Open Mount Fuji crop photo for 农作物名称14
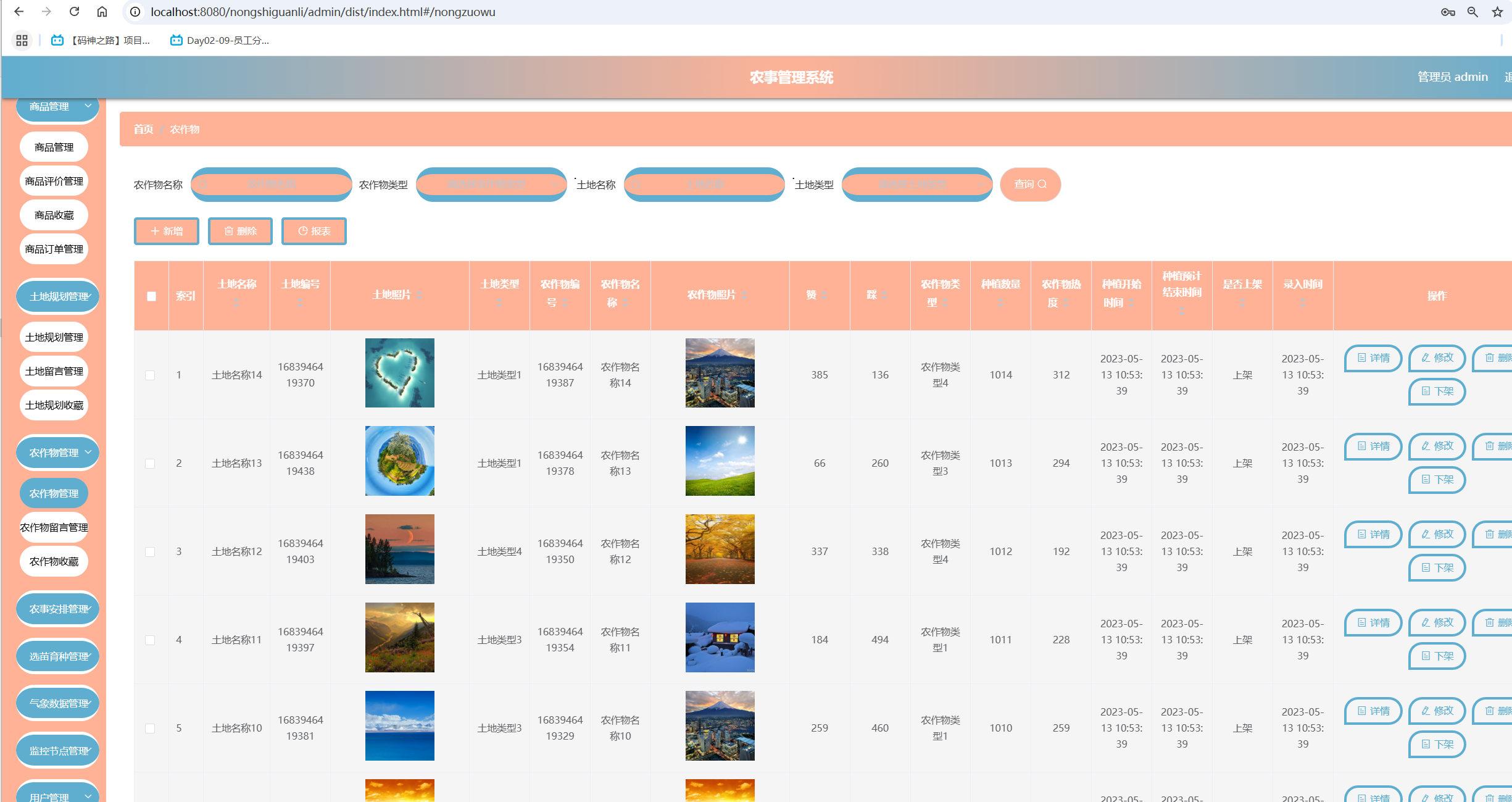The height and width of the screenshot is (802, 1512). click(720, 373)
